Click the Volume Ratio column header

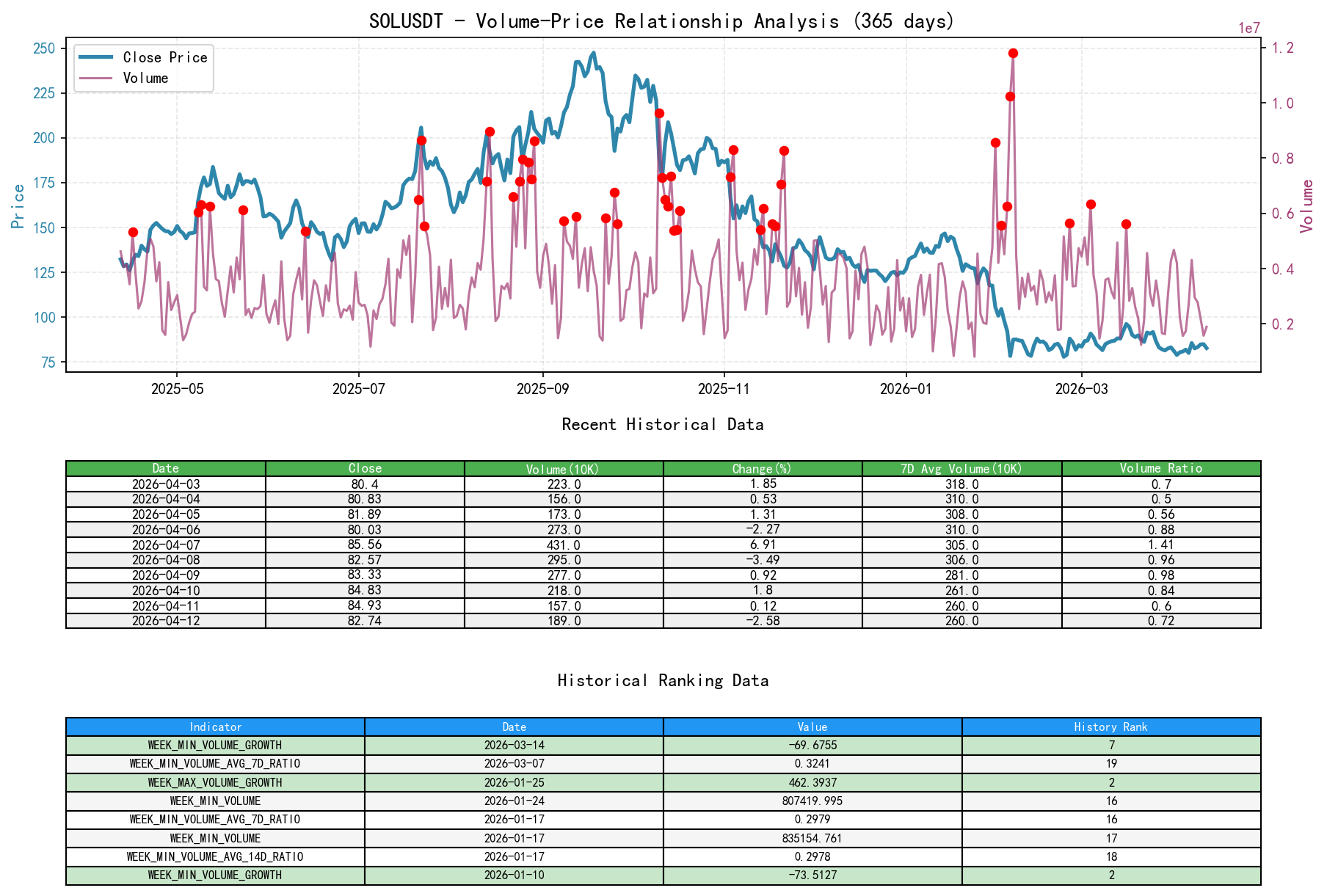coord(1161,468)
